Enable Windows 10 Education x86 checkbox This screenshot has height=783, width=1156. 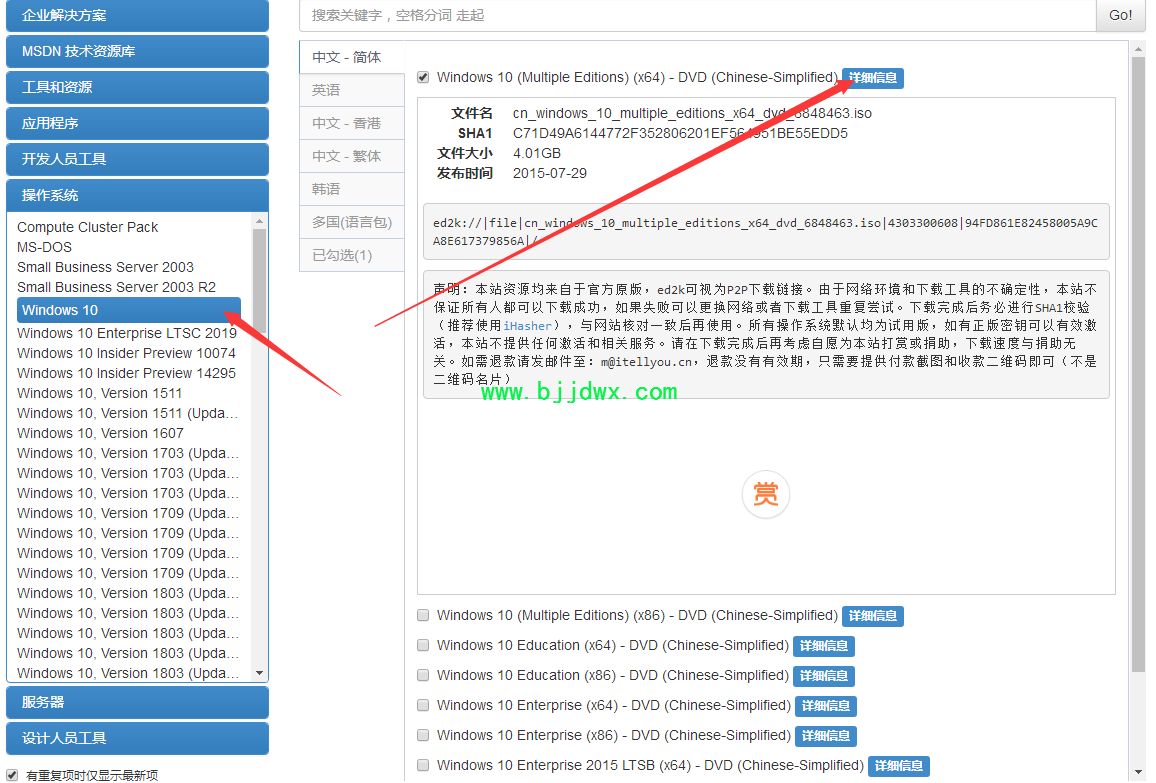click(423, 675)
